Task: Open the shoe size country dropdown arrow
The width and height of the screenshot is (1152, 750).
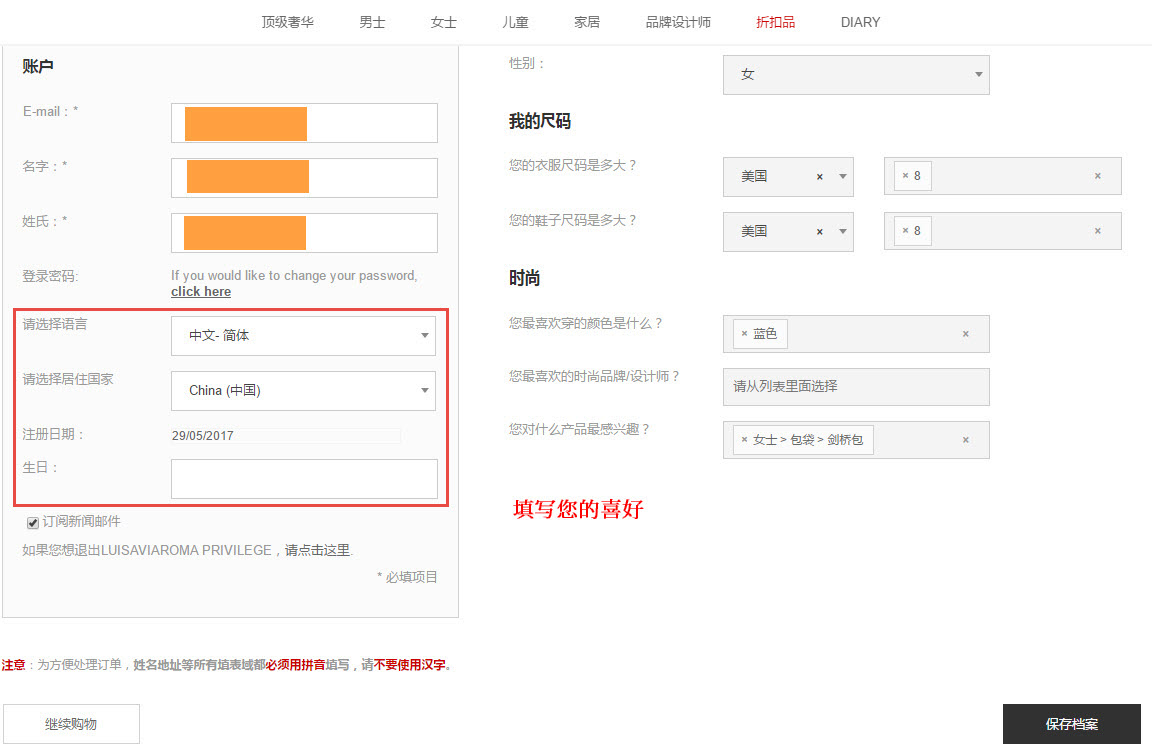Action: (x=843, y=231)
